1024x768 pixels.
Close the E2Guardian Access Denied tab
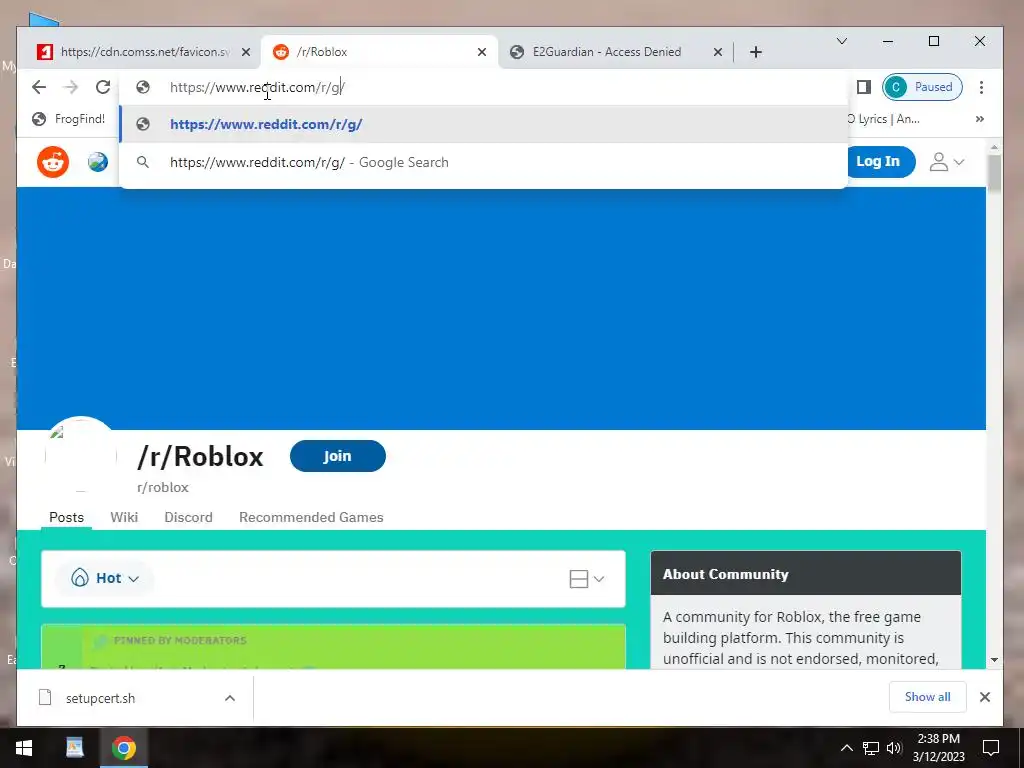[x=718, y=52]
